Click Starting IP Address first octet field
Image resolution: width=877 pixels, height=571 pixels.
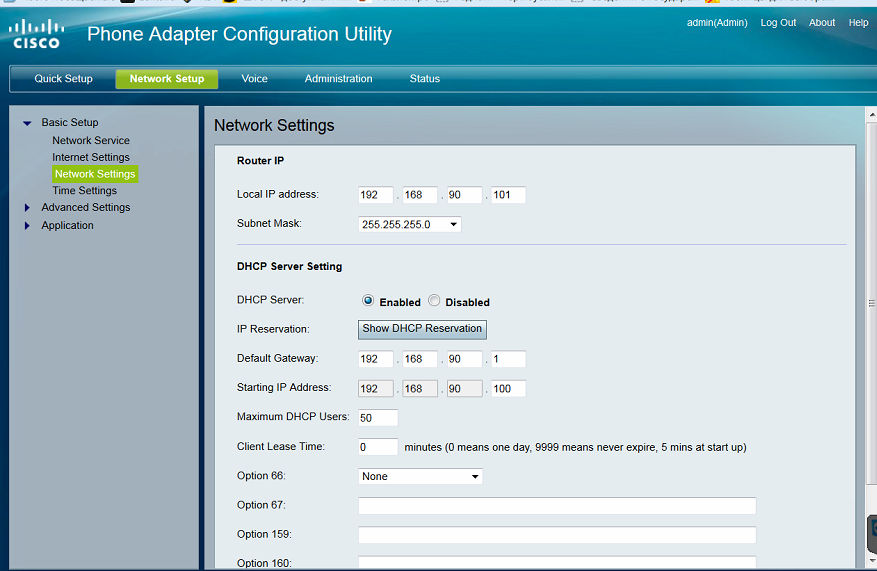[x=375, y=389]
